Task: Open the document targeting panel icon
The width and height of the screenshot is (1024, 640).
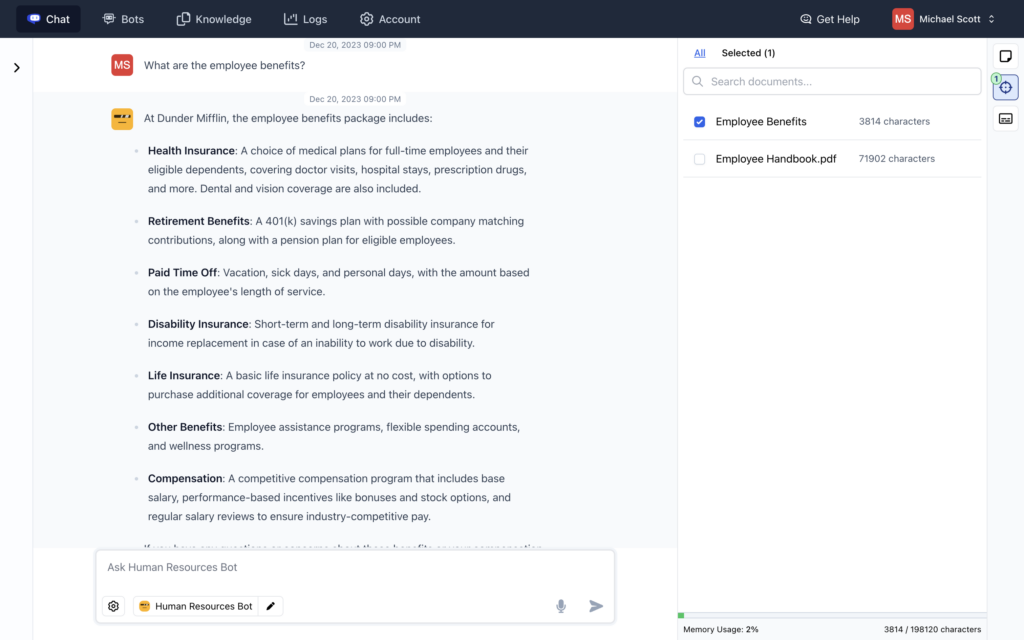Action: (1005, 87)
